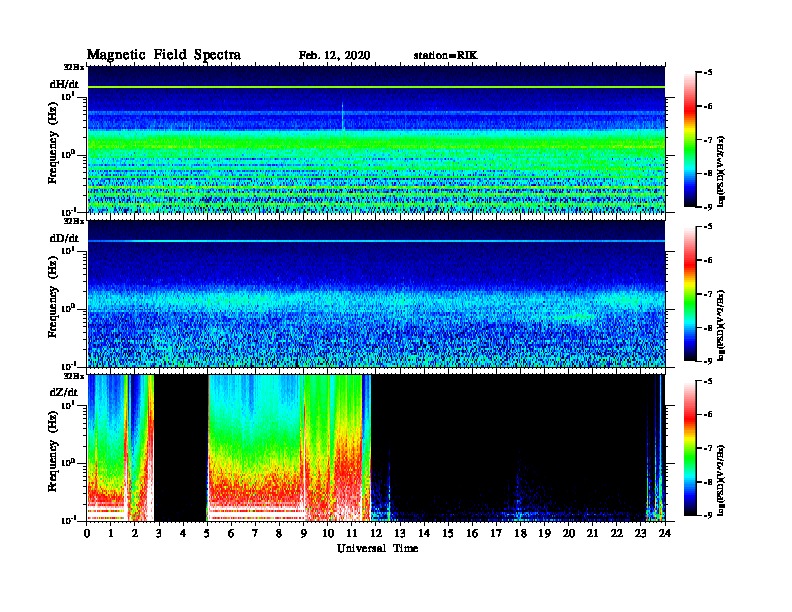Click the "-8" value on the dZ/dt colorbar
The width and height of the screenshot is (792, 612).
(708, 482)
